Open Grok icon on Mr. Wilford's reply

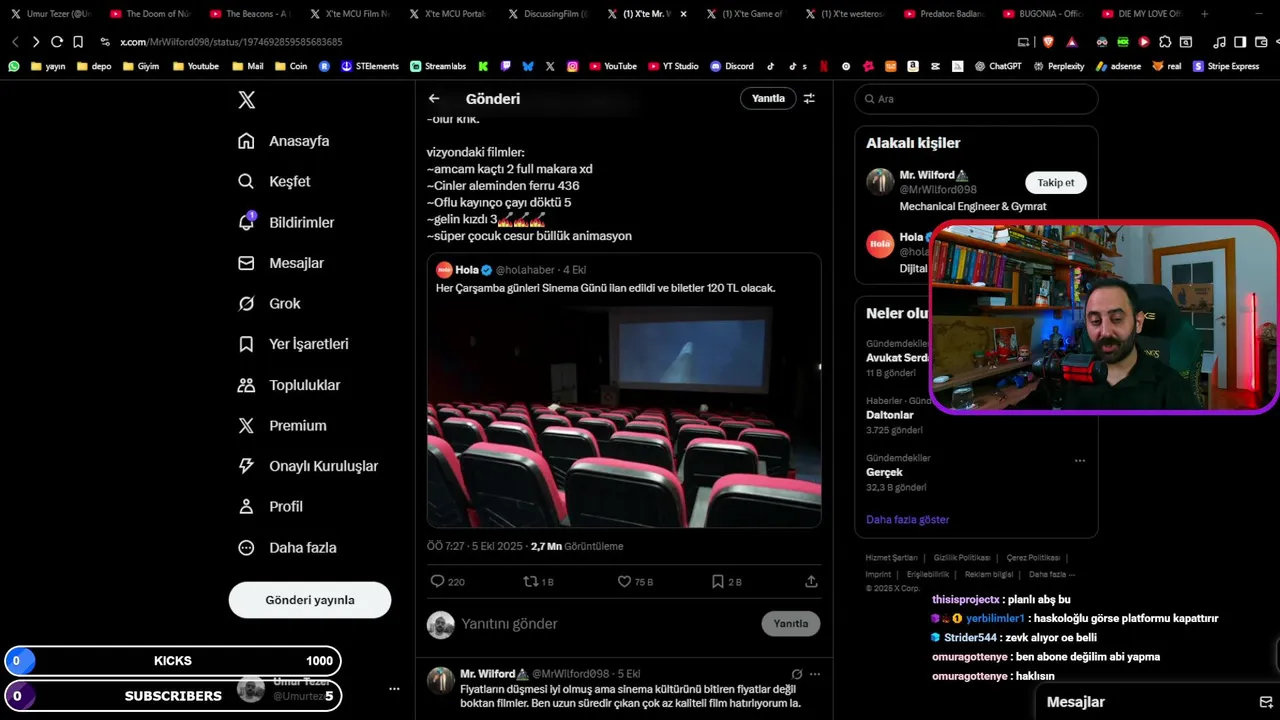pyautogui.click(x=797, y=674)
